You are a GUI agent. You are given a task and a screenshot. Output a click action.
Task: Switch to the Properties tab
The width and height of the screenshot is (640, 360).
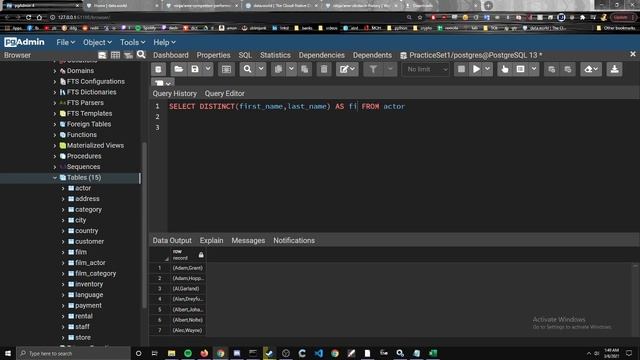213,55
